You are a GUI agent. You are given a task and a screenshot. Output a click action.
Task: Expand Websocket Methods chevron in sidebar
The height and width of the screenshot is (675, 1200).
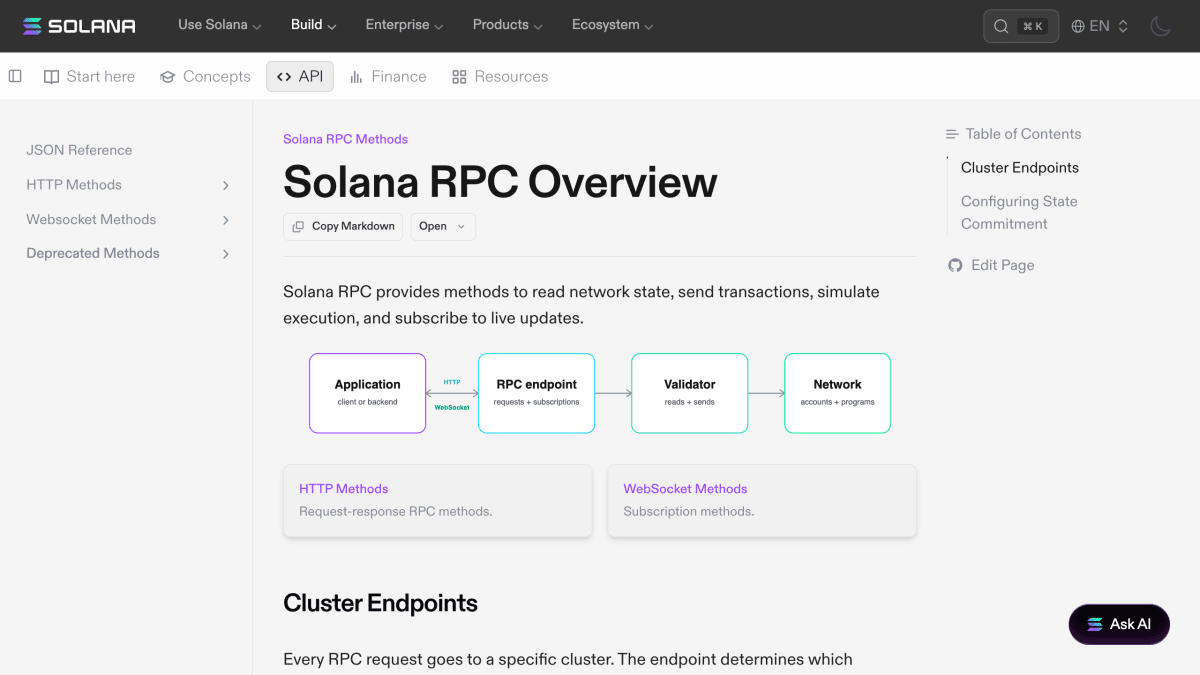click(x=226, y=220)
